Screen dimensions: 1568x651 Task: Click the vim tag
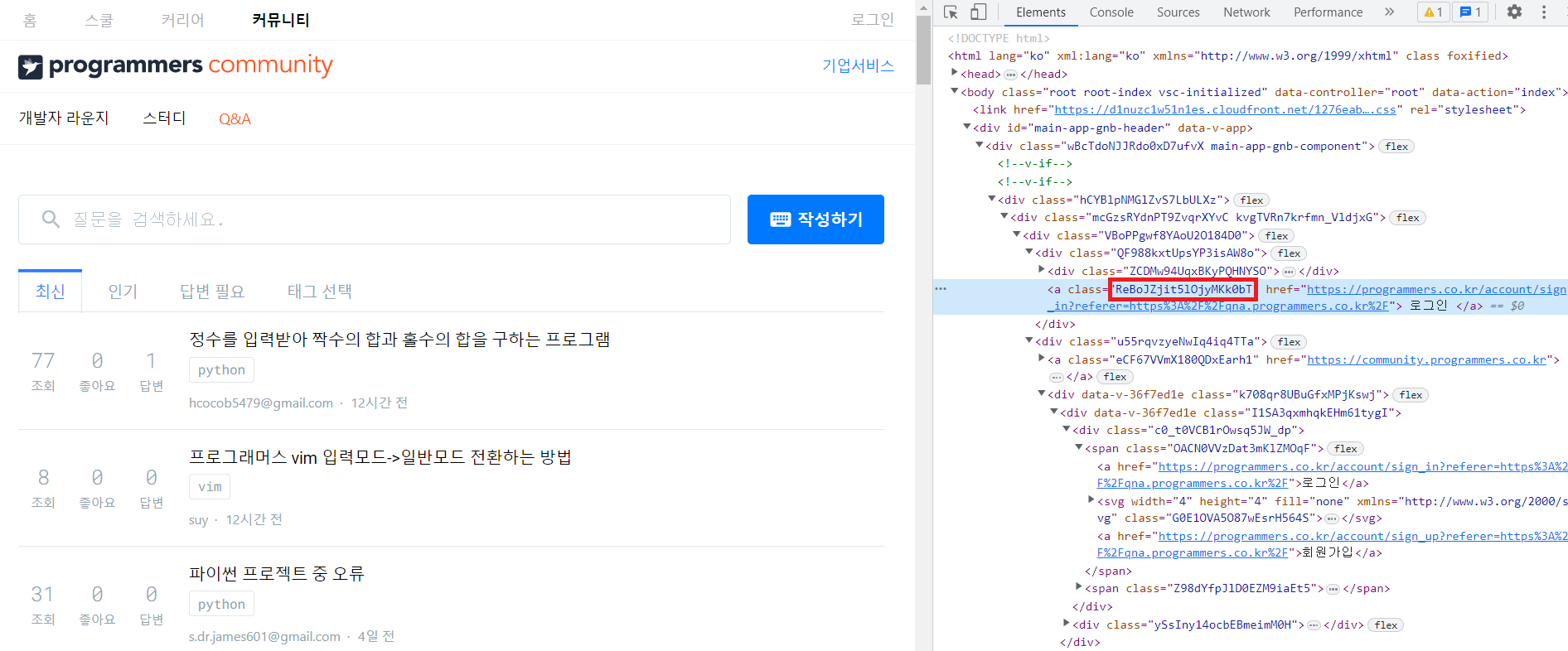[x=210, y=487]
